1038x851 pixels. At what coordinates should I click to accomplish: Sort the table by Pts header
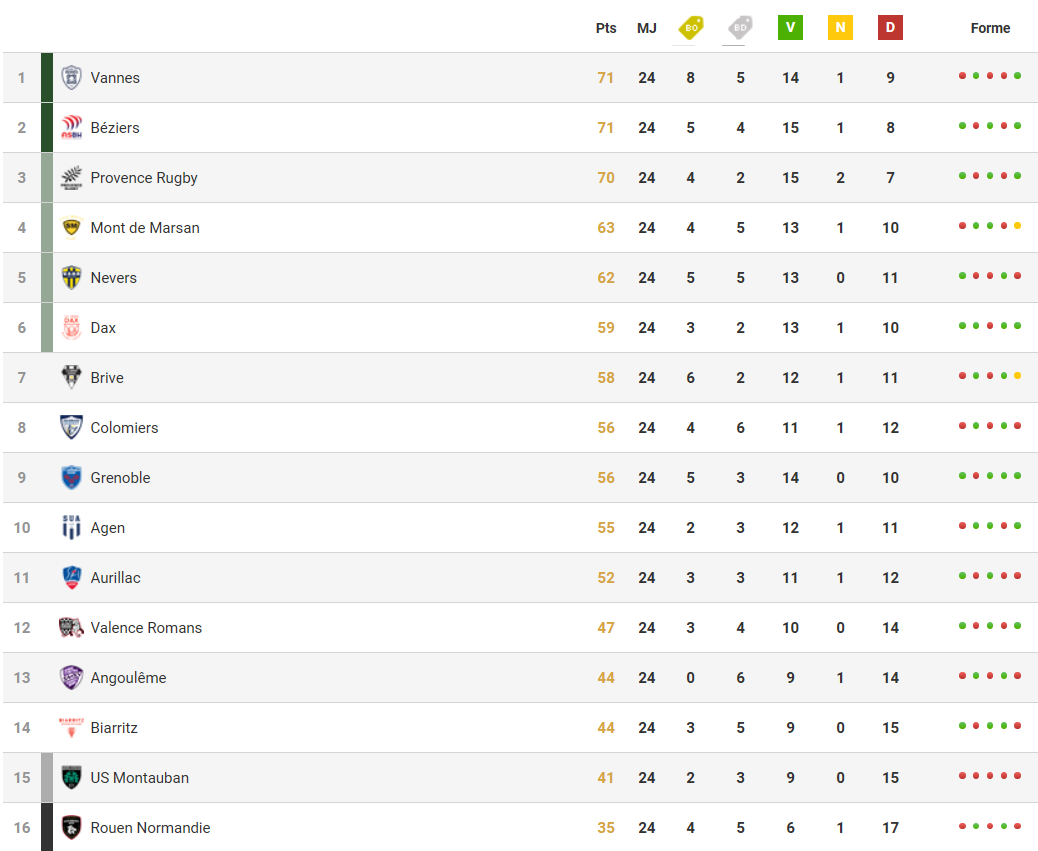point(606,28)
